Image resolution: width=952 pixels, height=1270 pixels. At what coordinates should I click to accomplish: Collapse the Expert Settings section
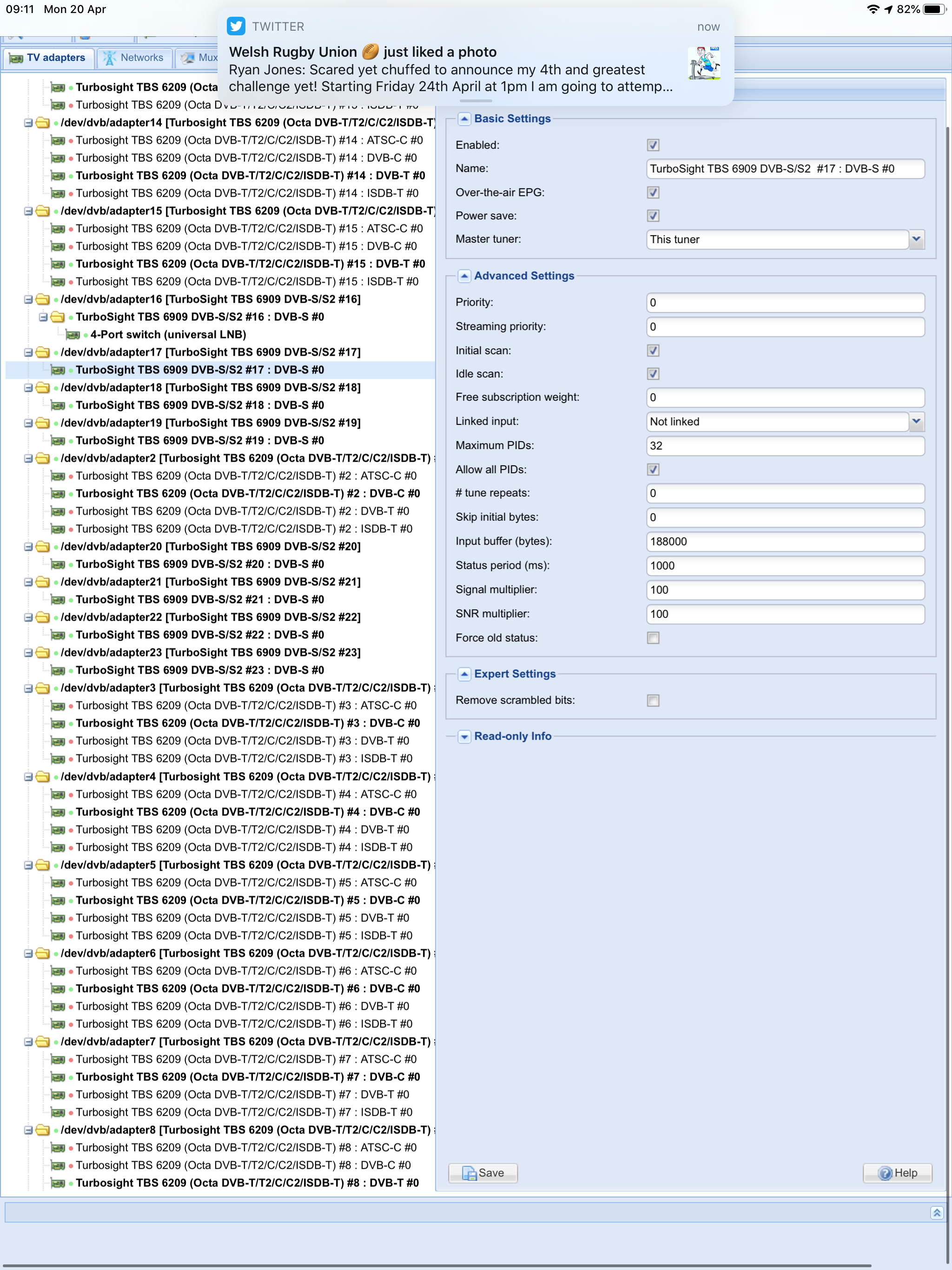(x=464, y=674)
